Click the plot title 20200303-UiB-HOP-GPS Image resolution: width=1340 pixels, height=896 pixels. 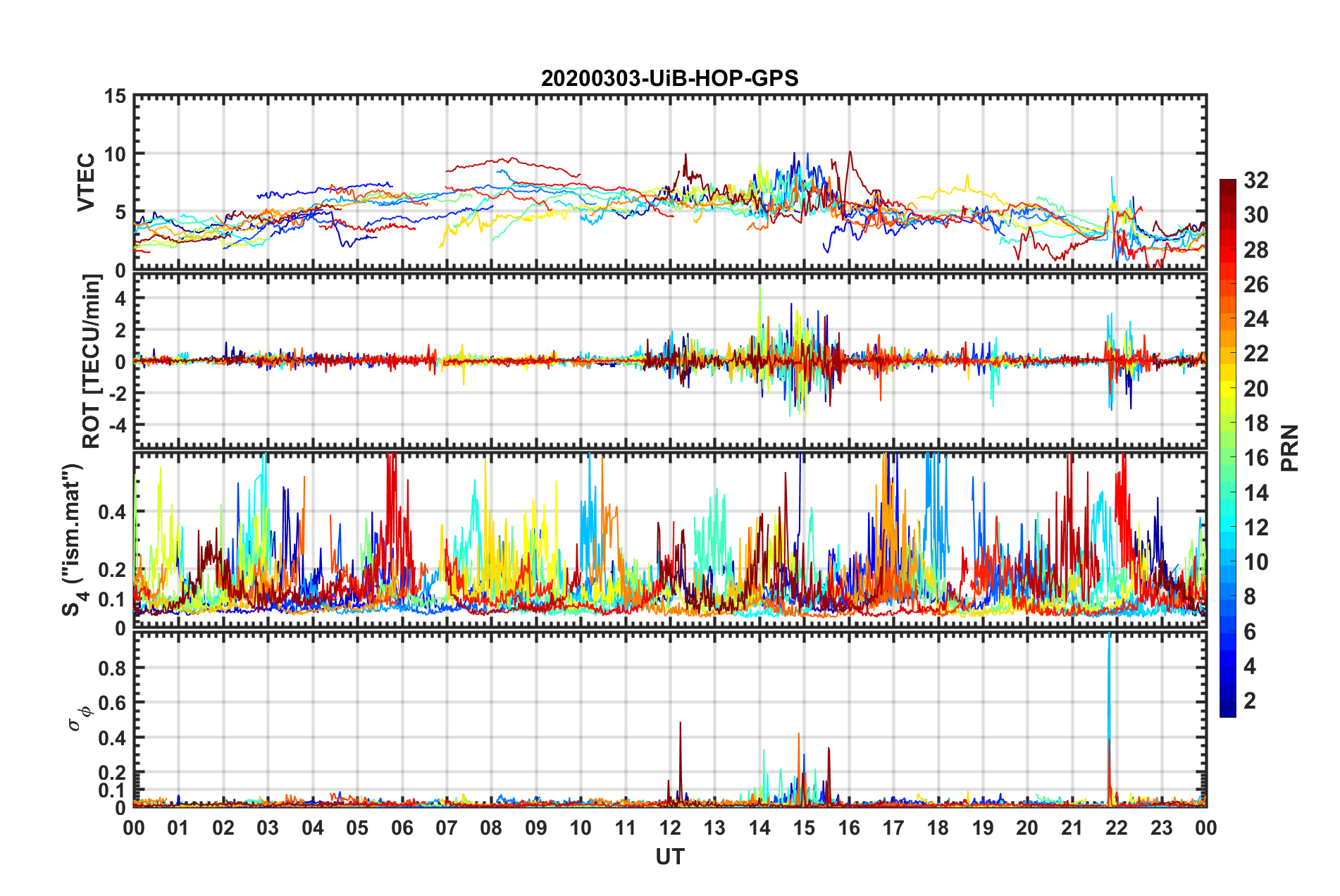(669, 78)
